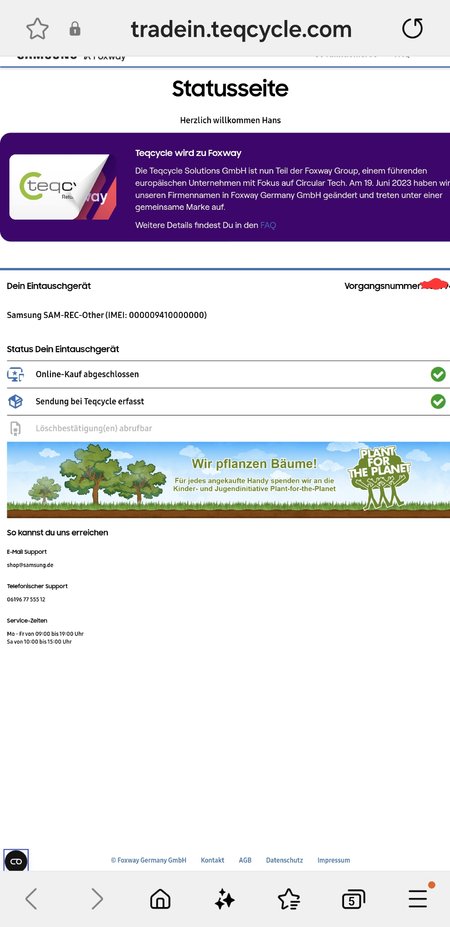Open bookmarks list star icon
450x927 pixels.
click(x=289, y=899)
